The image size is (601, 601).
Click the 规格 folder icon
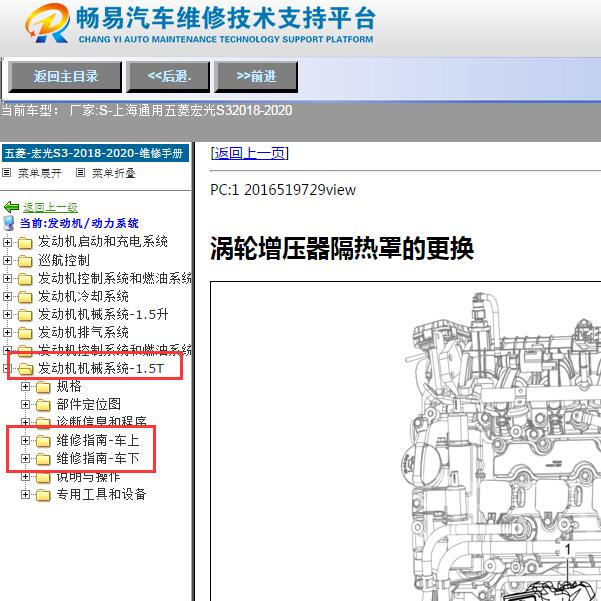pyautogui.click(x=43, y=387)
